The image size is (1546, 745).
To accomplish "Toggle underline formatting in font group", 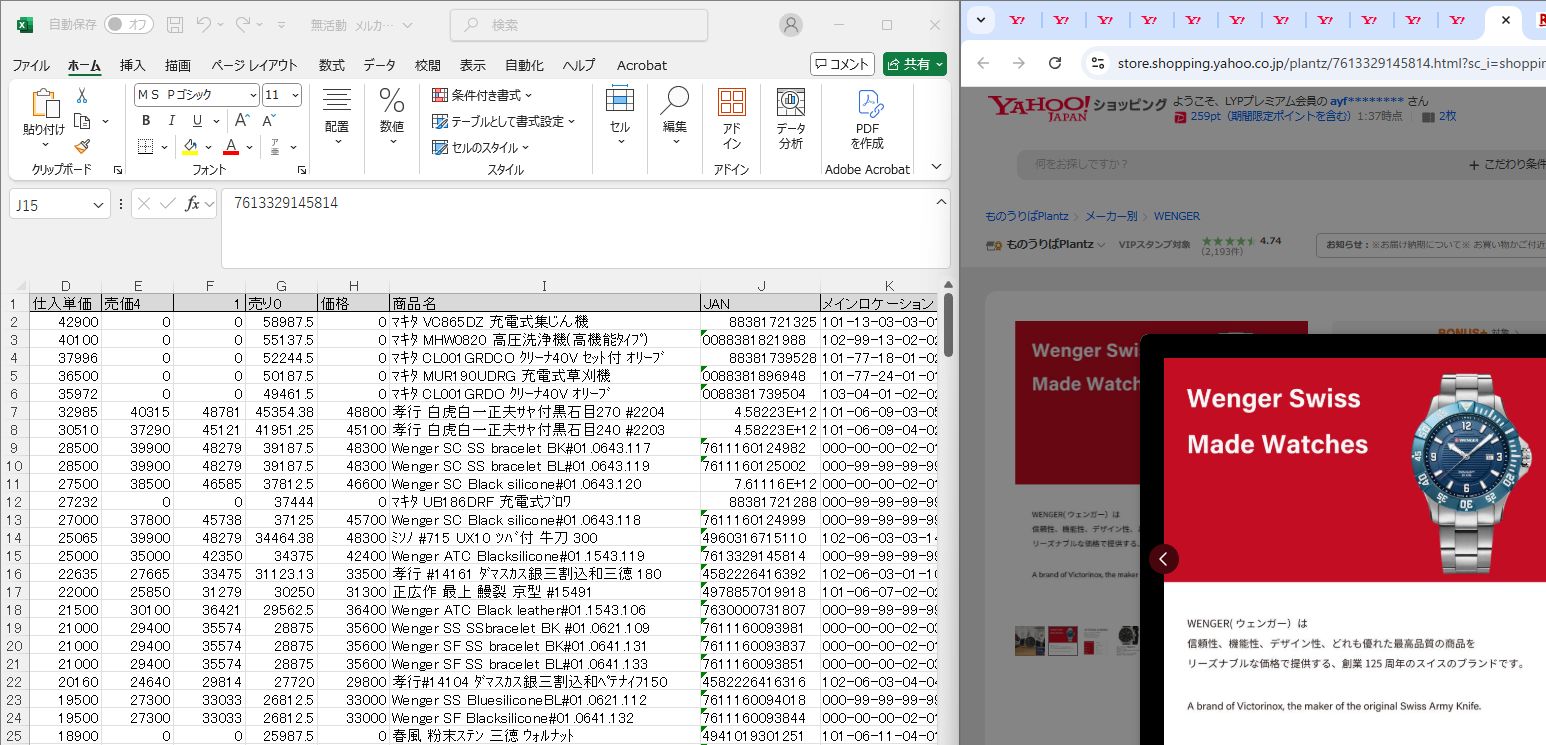I will pyautogui.click(x=197, y=121).
